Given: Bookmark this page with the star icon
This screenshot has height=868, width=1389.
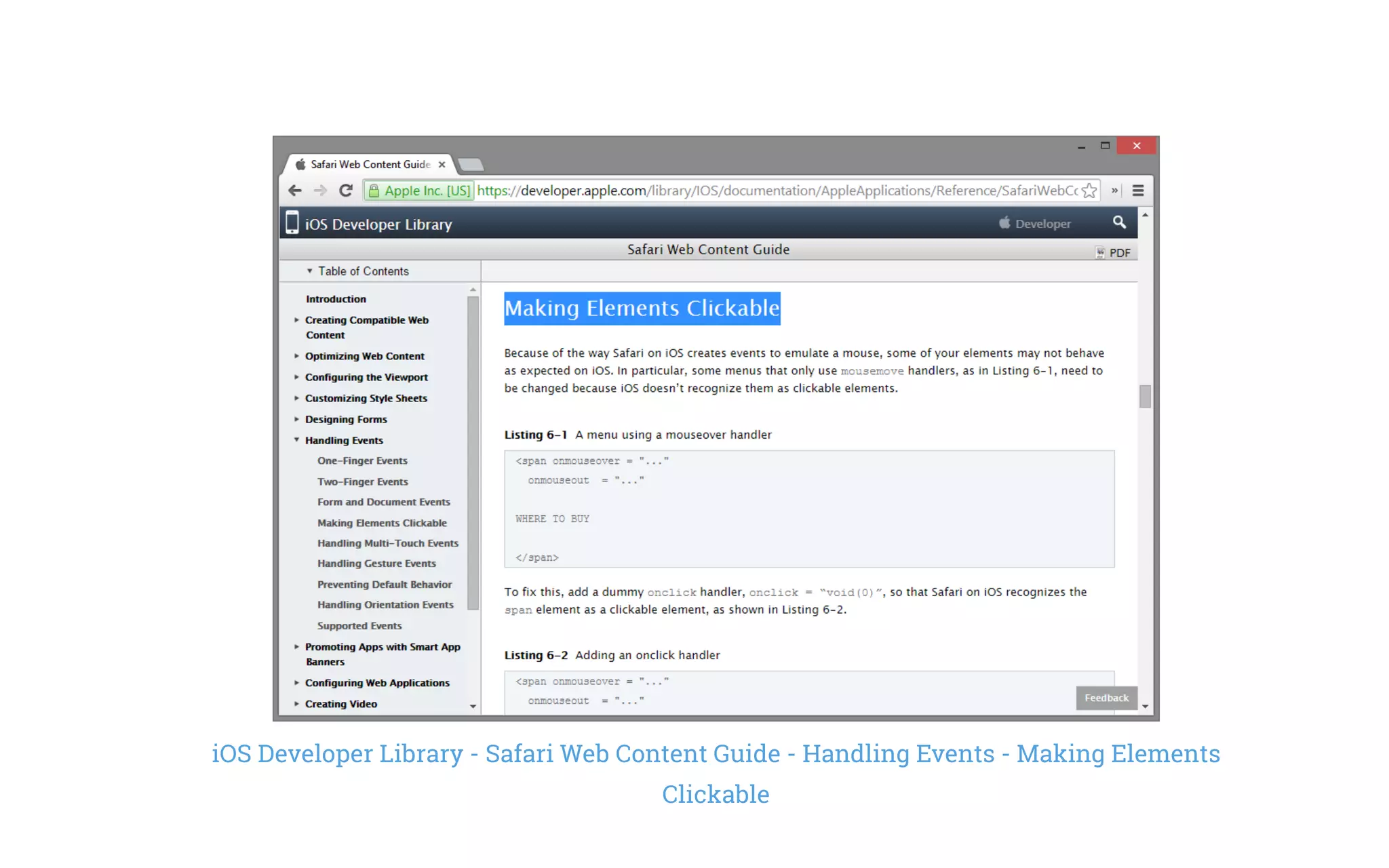Looking at the screenshot, I should (1089, 191).
